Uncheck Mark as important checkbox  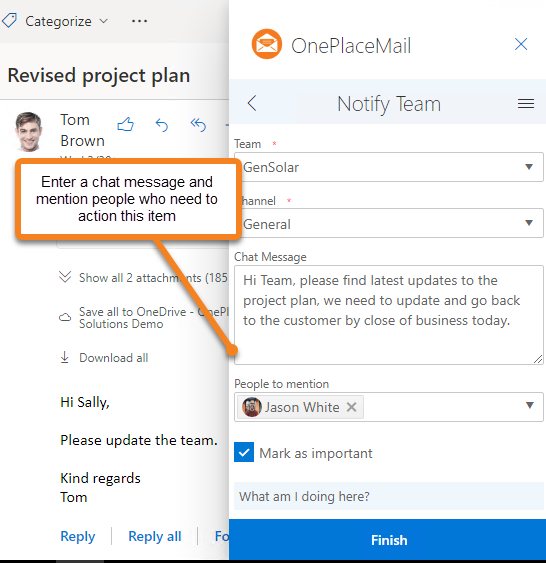click(244, 452)
